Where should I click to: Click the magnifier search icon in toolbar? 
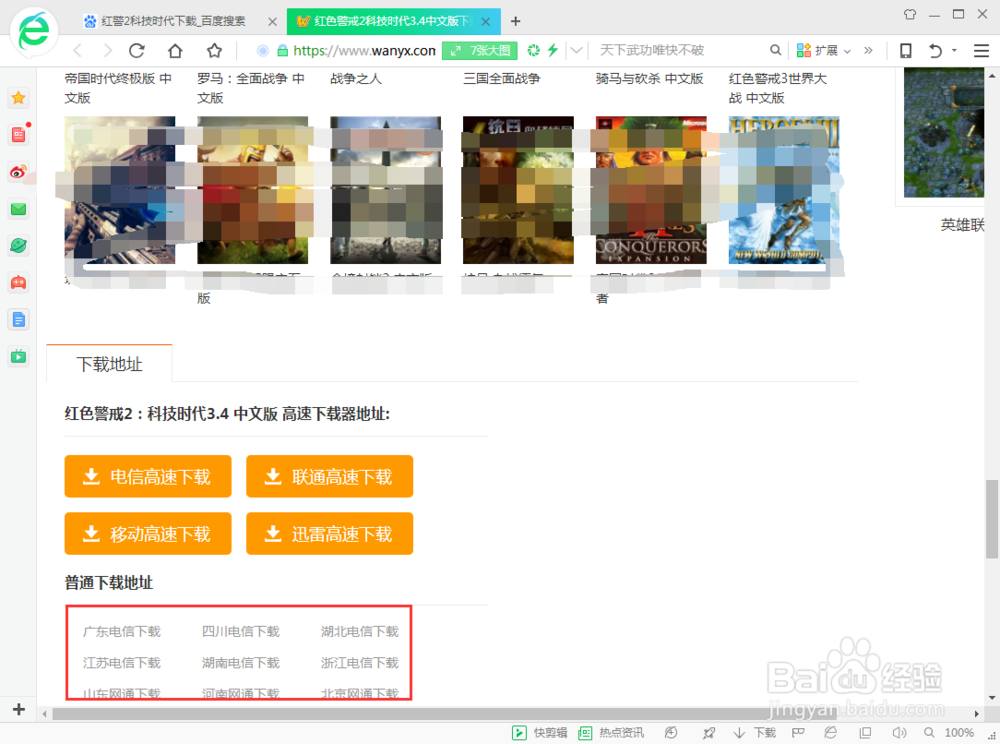click(x=776, y=50)
